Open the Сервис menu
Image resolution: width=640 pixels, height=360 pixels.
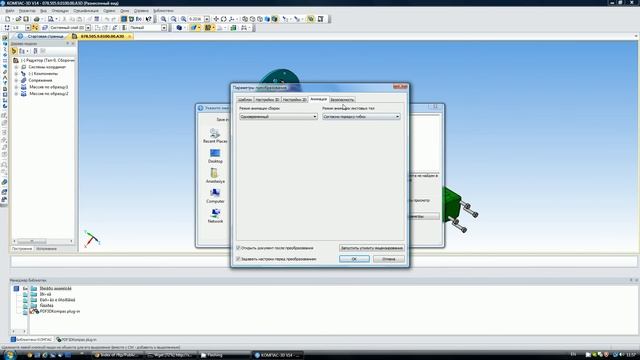pyautogui.click(x=109, y=11)
